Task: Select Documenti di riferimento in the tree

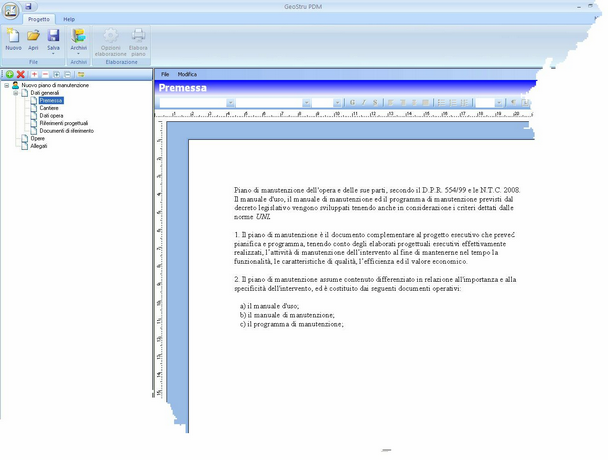Action: click(67, 131)
